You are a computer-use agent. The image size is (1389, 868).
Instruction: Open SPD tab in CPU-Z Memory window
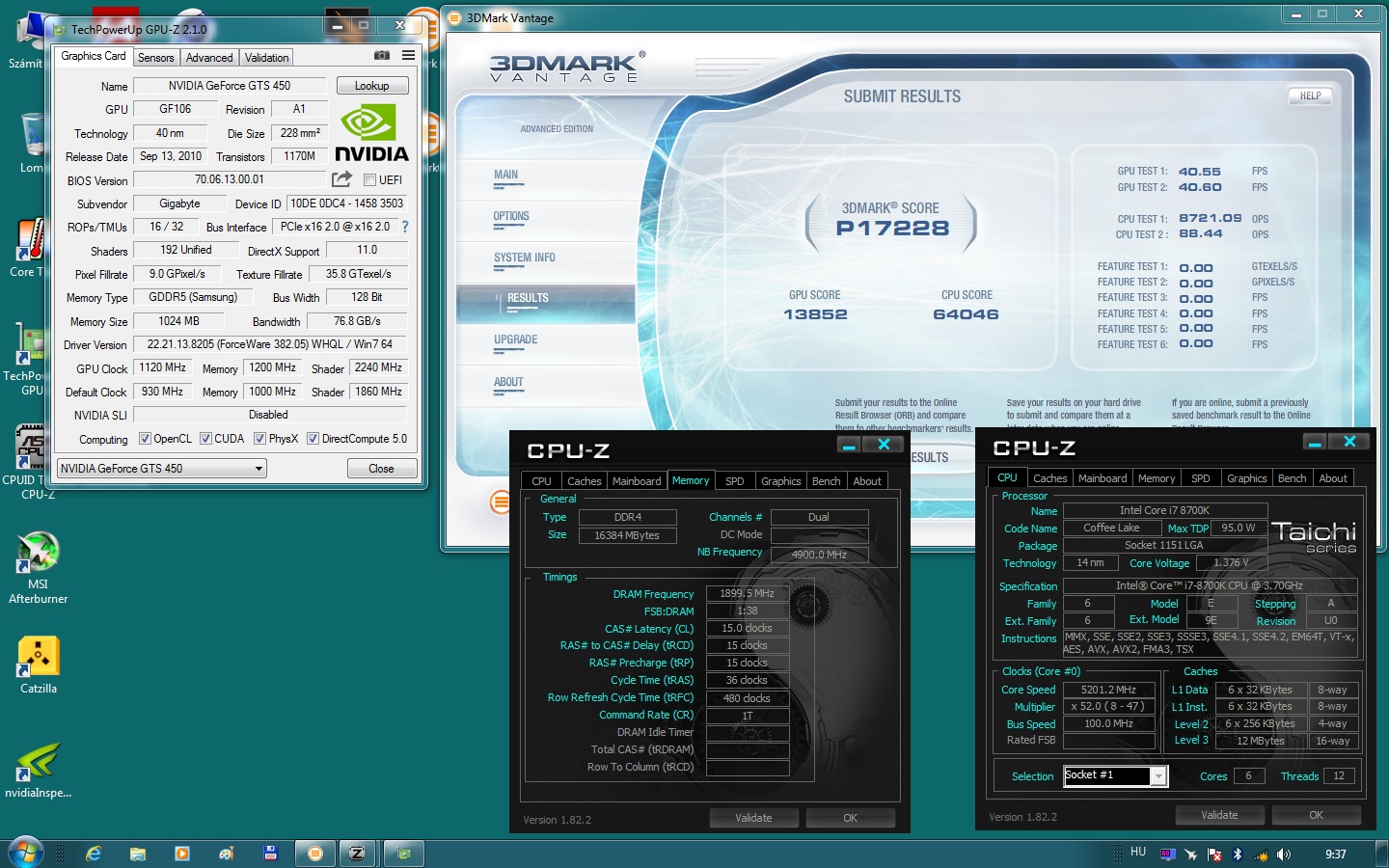(x=734, y=481)
